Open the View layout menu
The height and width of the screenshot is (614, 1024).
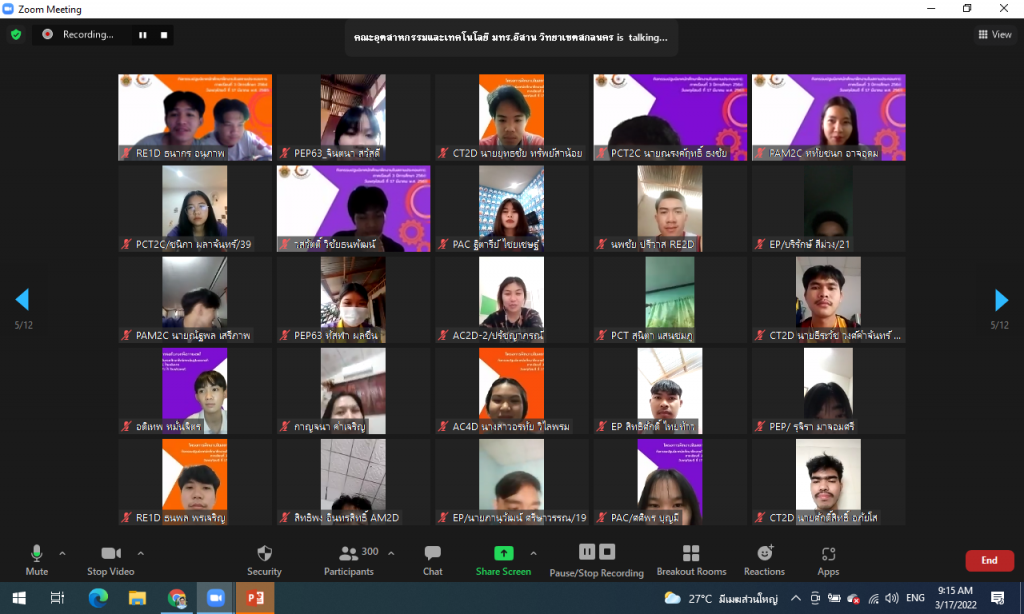[x=995, y=35]
